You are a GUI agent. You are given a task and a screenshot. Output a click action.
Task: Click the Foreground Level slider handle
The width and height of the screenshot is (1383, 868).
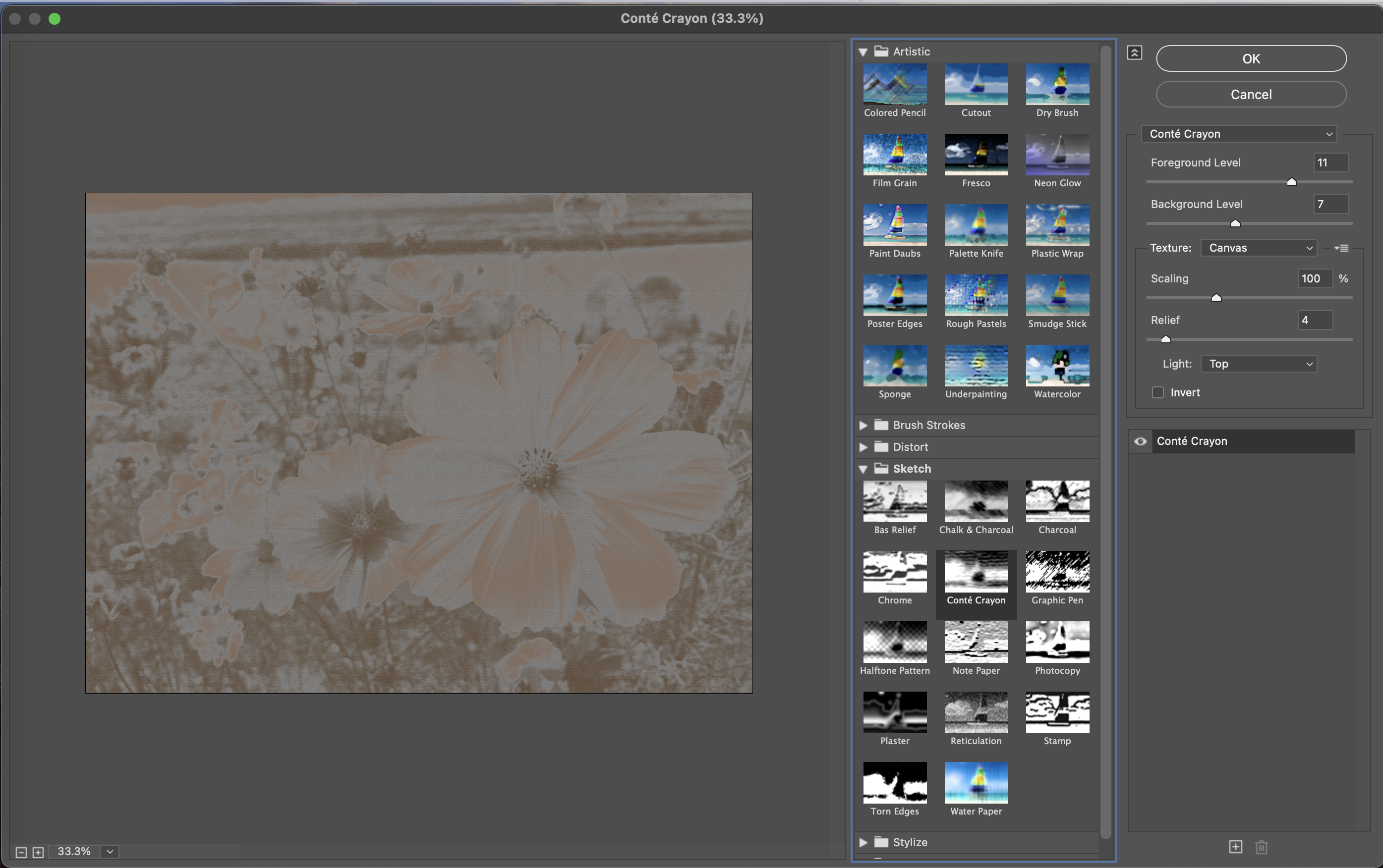(x=1292, y=182)
